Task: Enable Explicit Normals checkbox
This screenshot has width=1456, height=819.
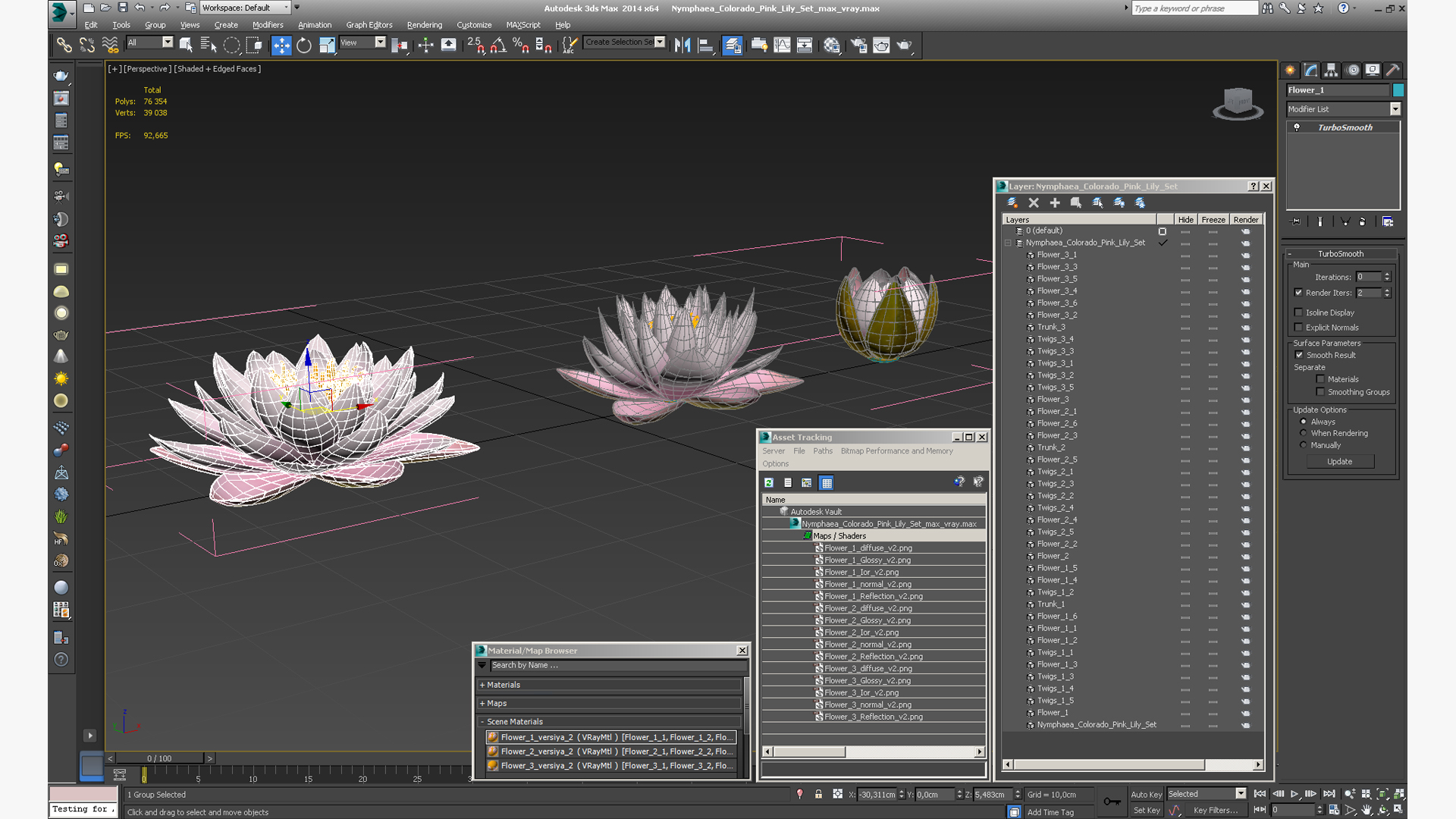Action: pos(1298,328)
